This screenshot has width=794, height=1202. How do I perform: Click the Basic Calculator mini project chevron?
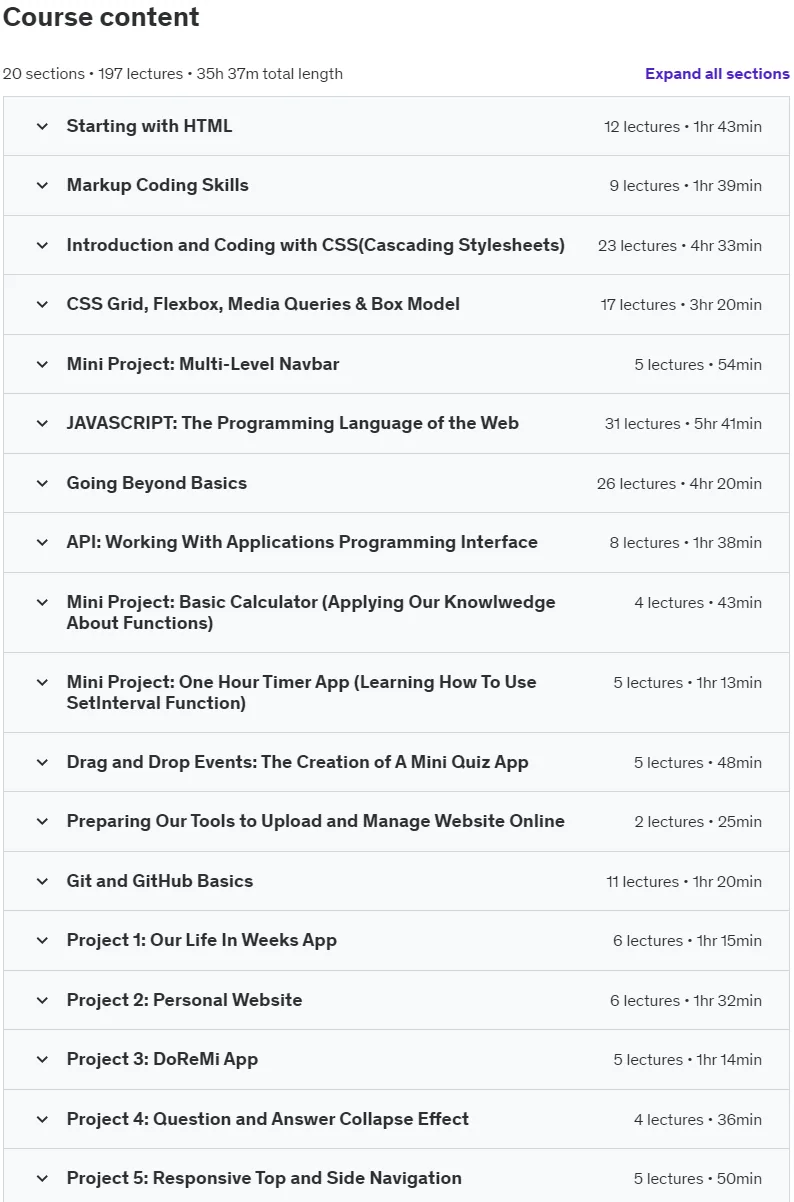(x=42, y=602)
